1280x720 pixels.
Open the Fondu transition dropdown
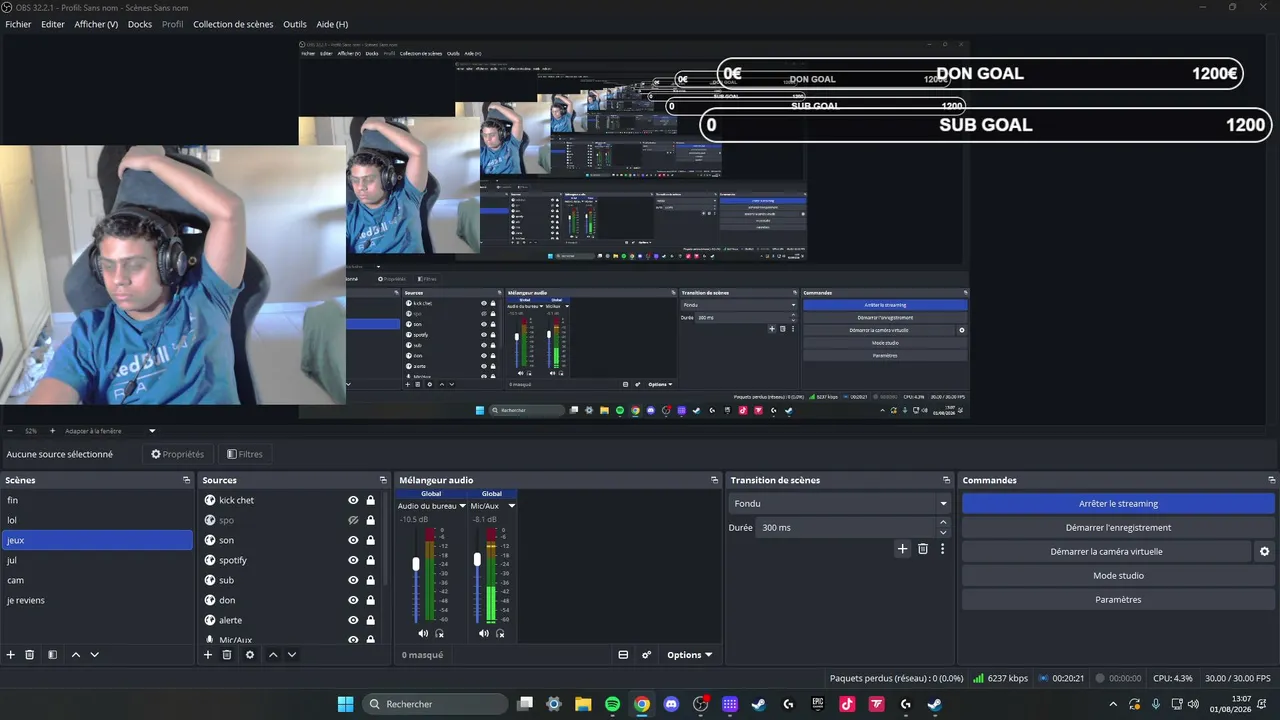point(839,504)
